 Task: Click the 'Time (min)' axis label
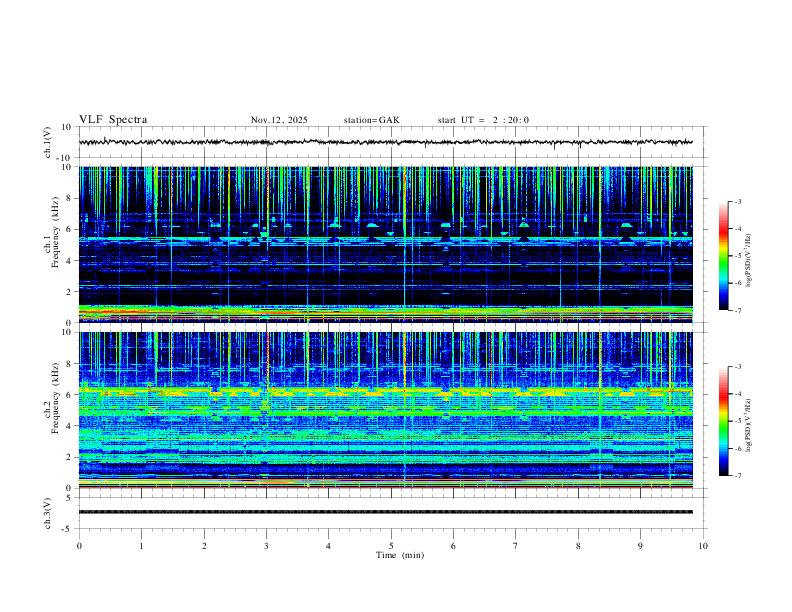[400, 555]
